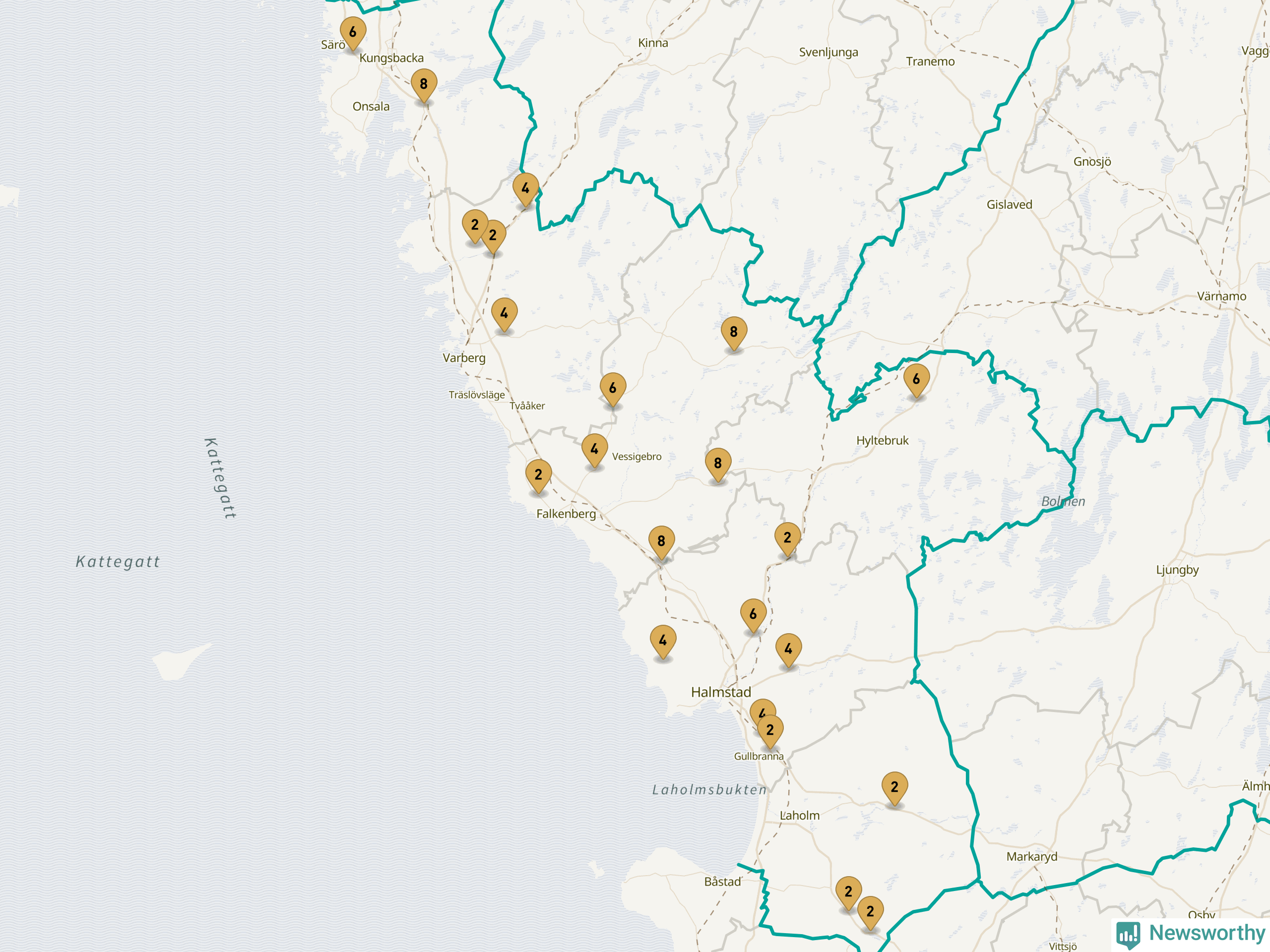
Task: Click the 6 marker north of Vessigebro
Action: point(613,389)
